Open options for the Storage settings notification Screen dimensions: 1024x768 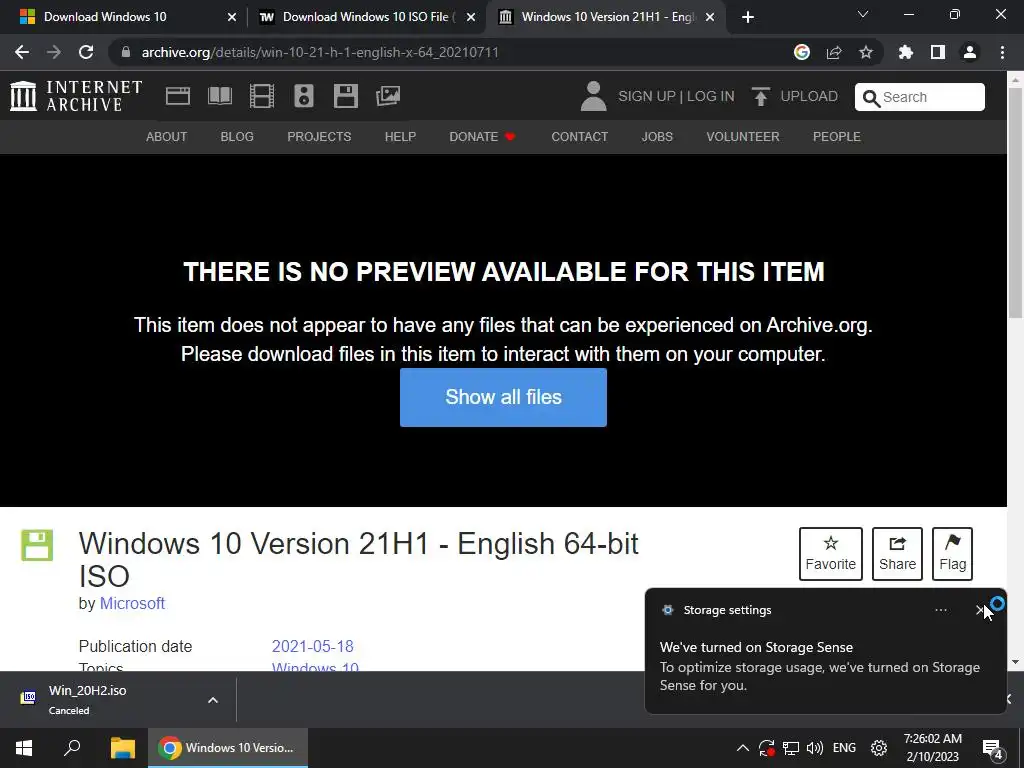tap(941, 610)
